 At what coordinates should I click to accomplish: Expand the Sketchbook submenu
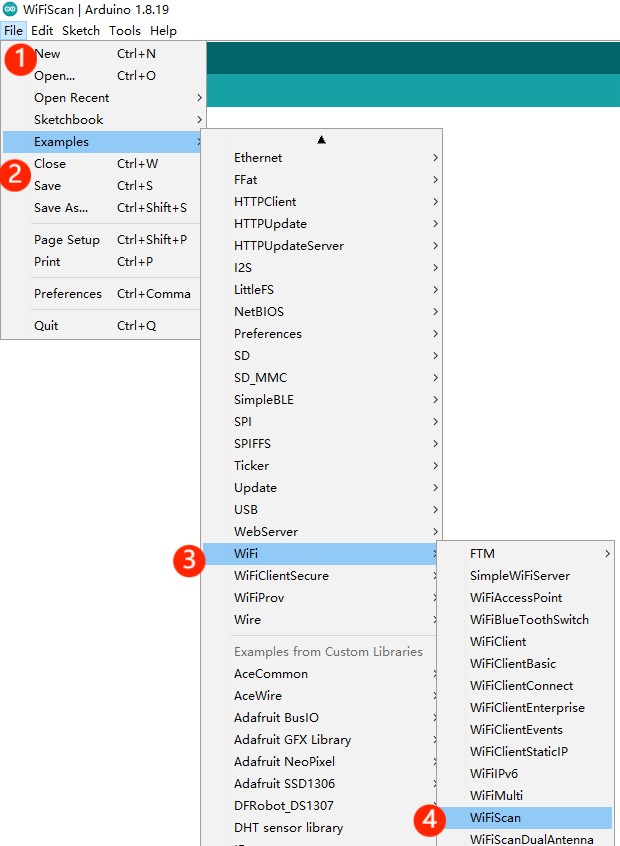pyautogui.click(x=102, y=120)
